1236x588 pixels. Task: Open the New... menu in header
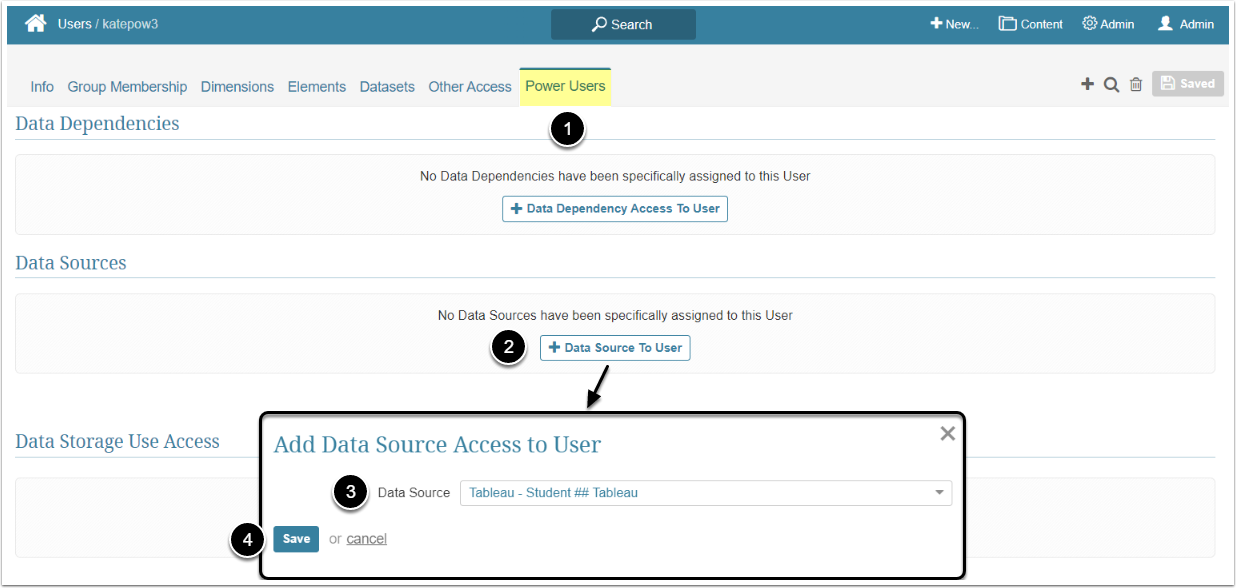(x=954, y=24)
